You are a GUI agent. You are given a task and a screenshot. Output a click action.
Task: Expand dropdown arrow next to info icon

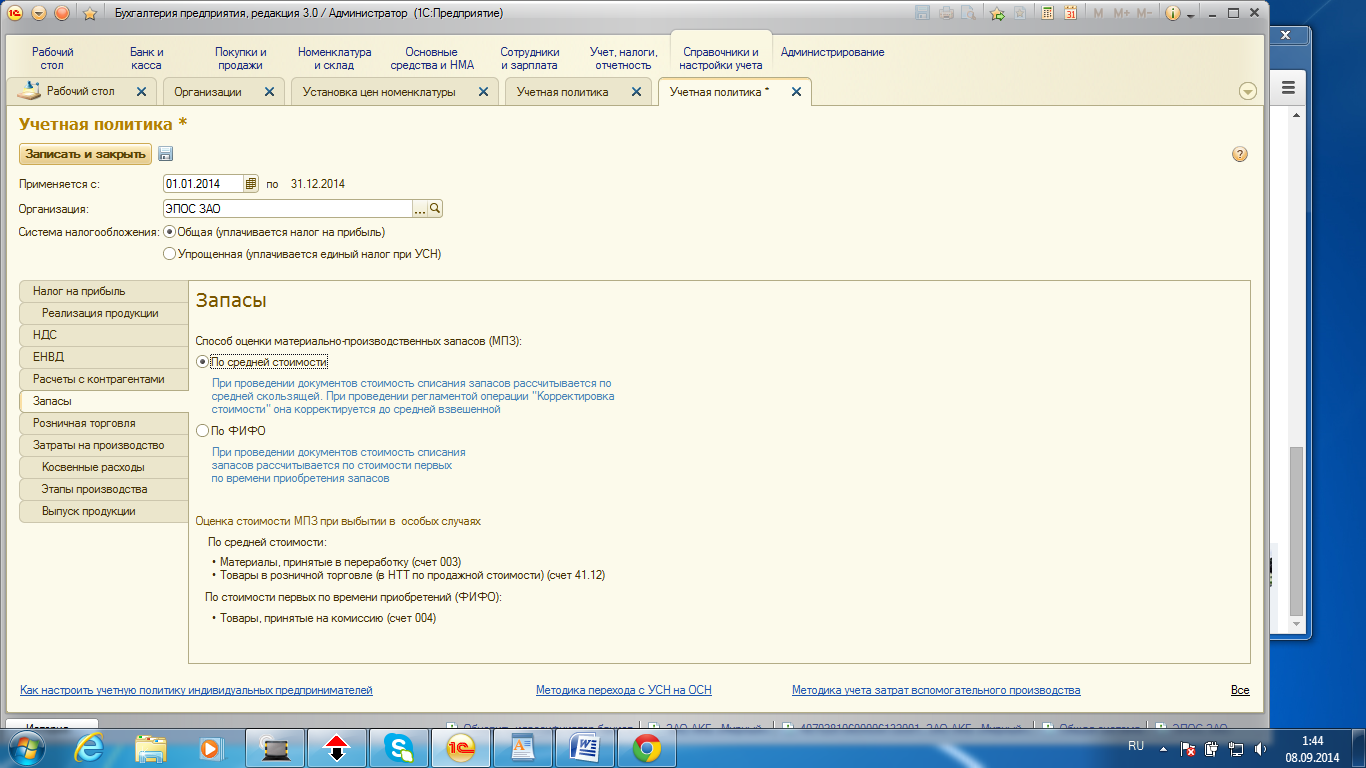tap(1191, 14)
